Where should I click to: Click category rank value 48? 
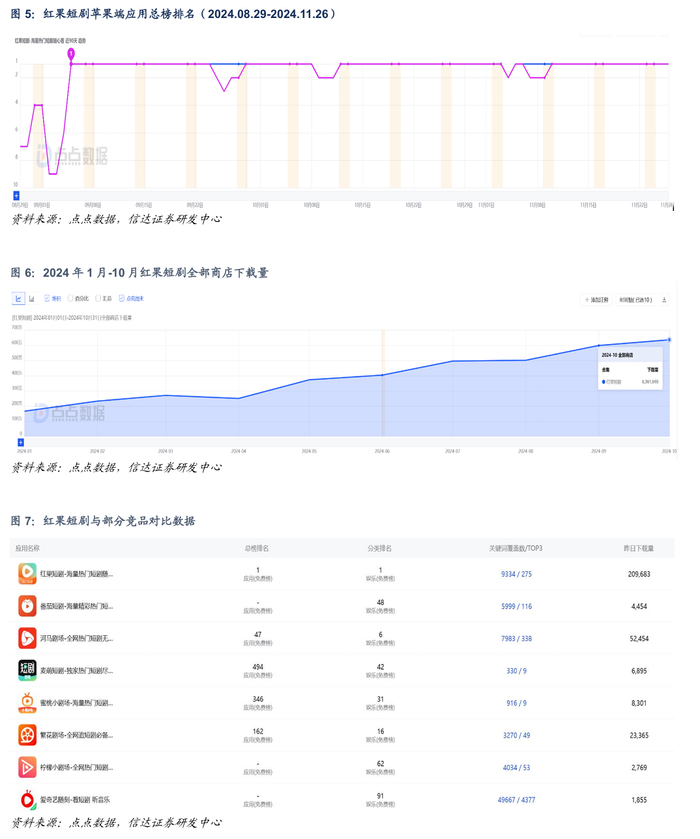click(x=381, y=602)
